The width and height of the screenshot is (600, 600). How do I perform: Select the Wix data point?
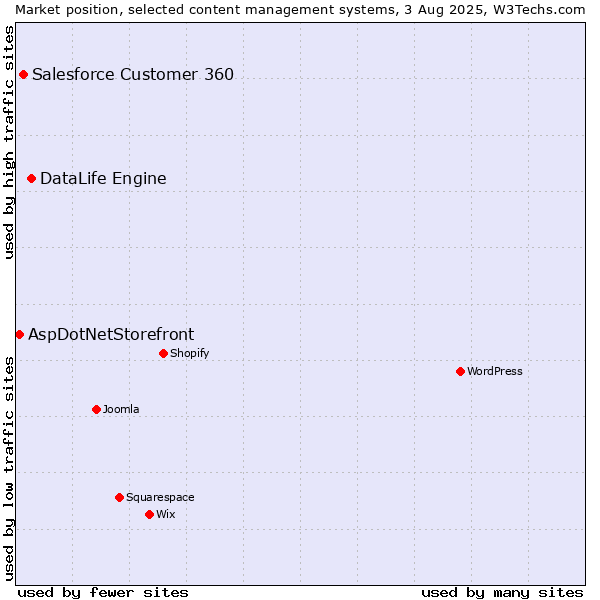150,515
